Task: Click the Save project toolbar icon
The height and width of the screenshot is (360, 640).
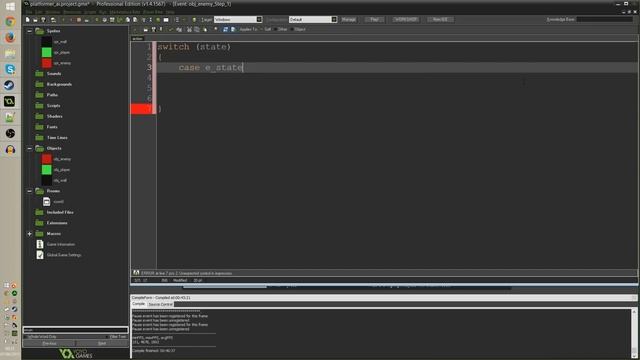Action: [43, 20]
